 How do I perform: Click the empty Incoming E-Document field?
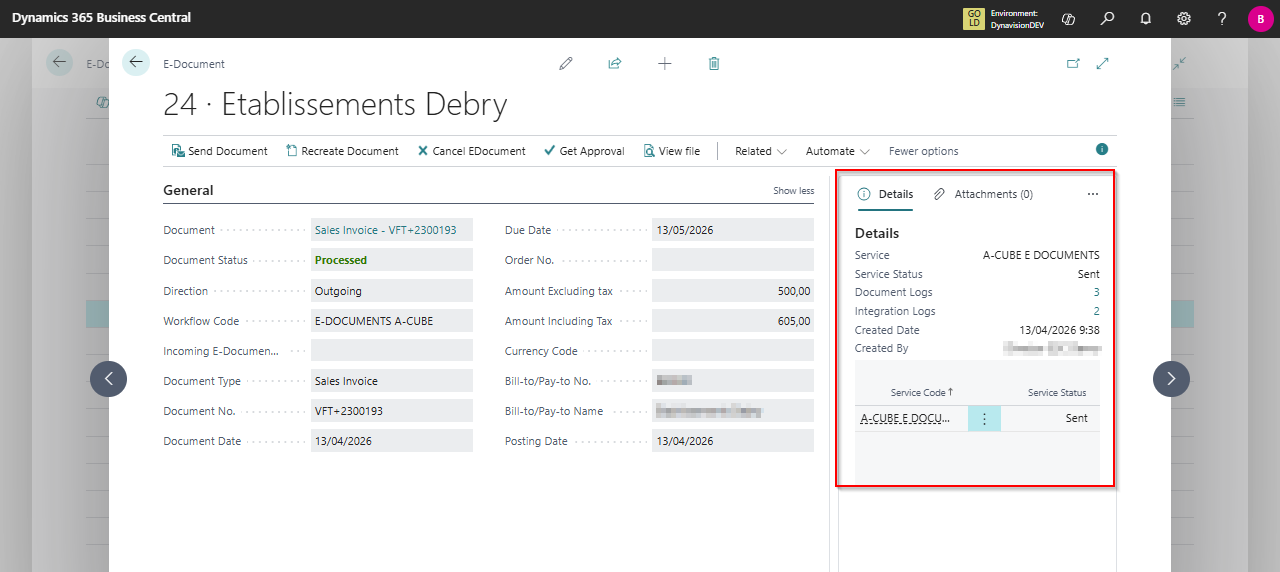coord(392,351)
